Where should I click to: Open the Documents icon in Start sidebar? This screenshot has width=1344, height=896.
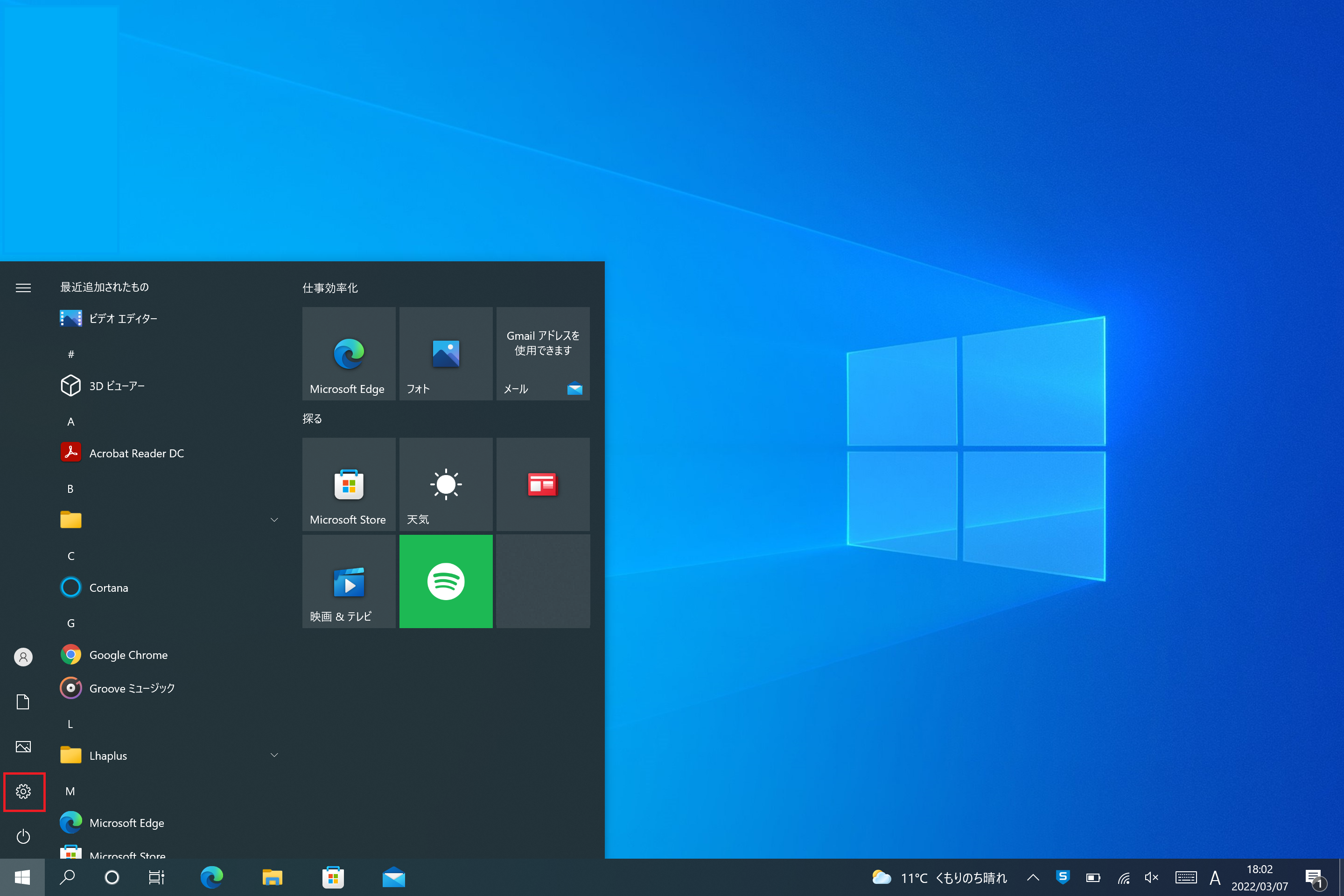click(x=23, y=702)
